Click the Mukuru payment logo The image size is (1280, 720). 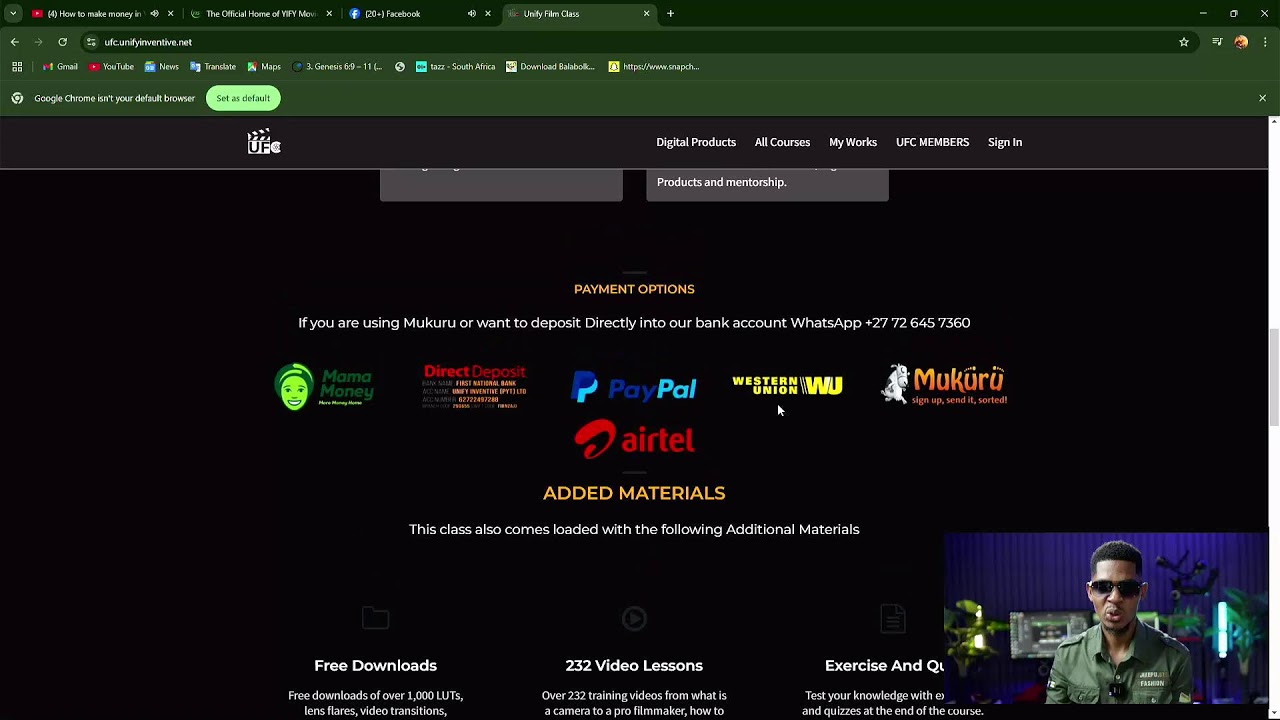[944, 385]
